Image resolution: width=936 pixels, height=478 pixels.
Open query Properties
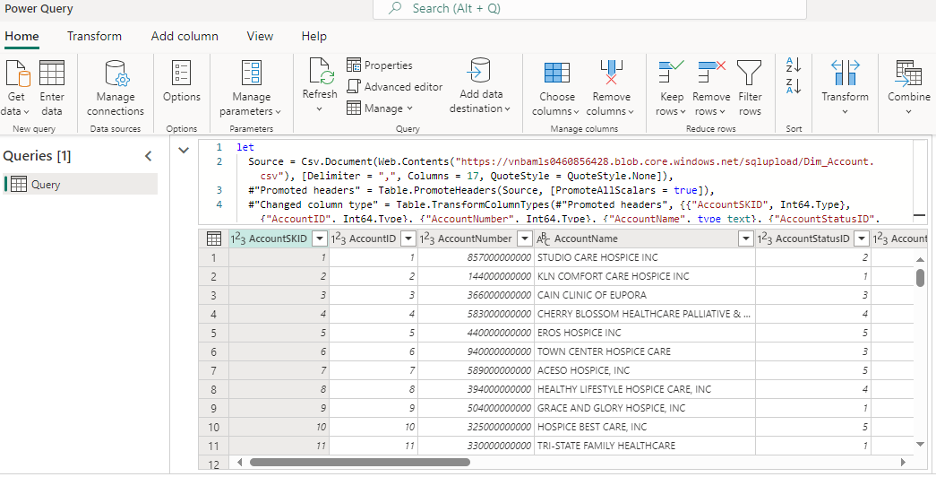click(380, 65)
